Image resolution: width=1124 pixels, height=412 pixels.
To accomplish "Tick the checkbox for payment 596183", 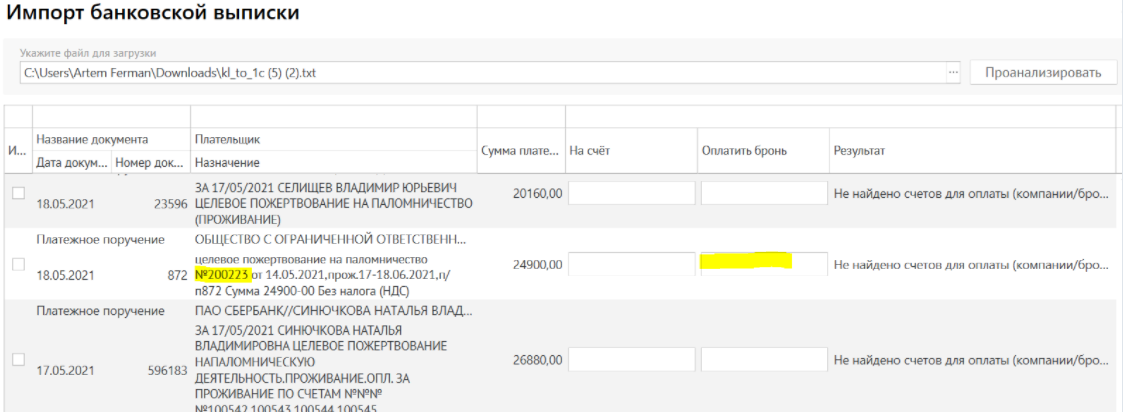I will [17, 360].
